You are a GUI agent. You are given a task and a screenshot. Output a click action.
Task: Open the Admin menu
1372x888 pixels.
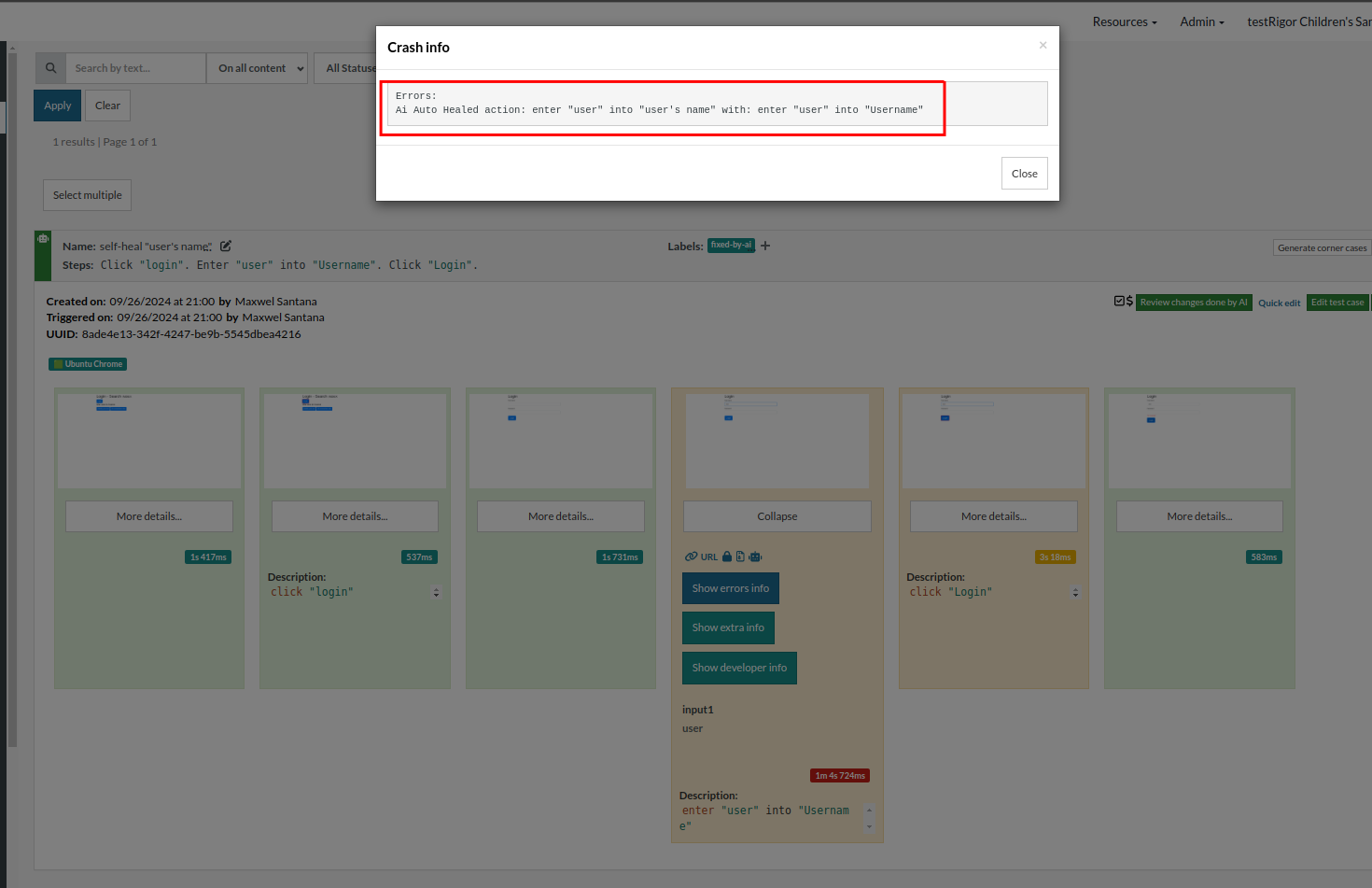pos(1201,21)
